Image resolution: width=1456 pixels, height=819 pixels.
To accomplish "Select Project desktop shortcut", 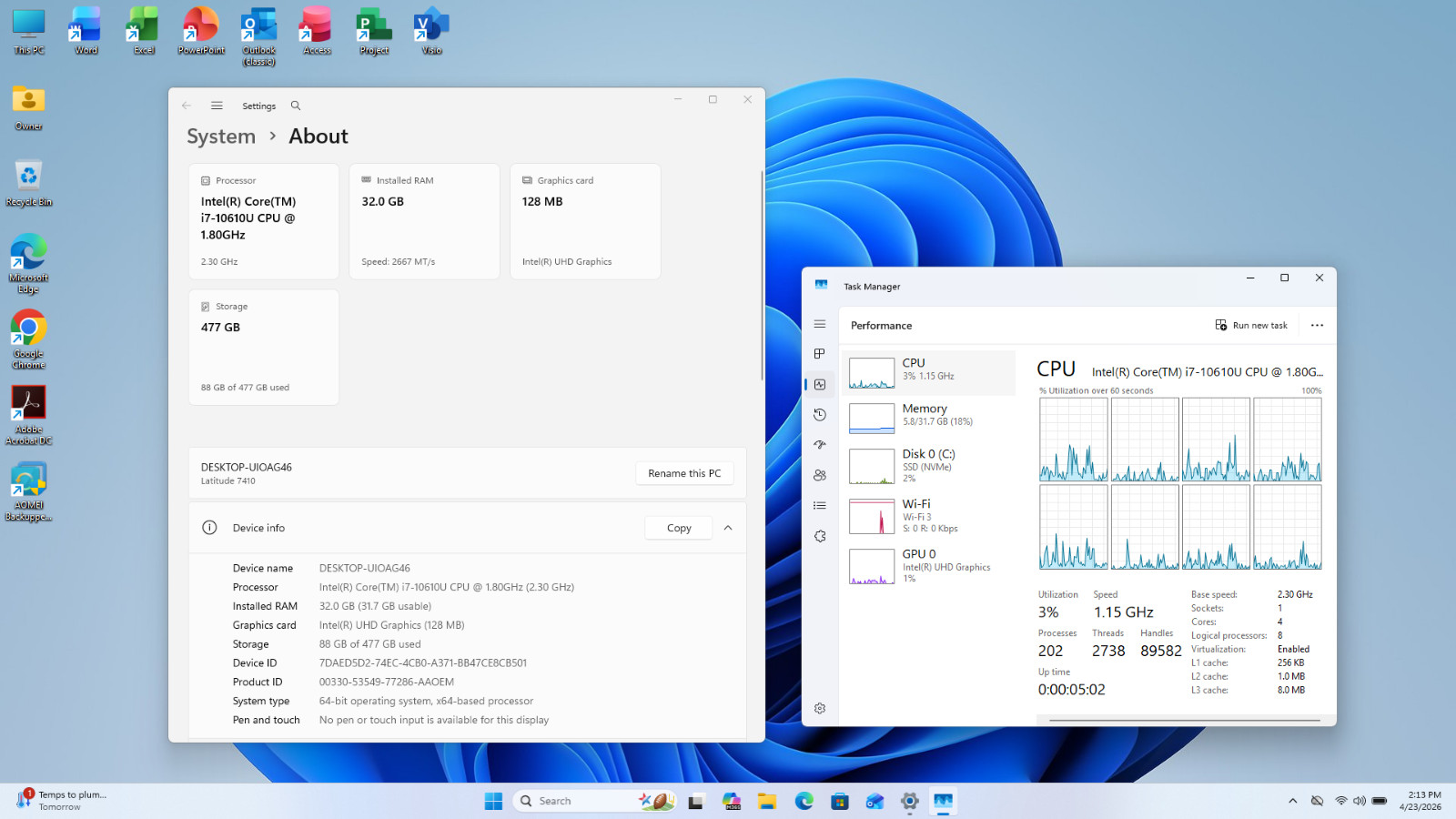I will click(374, 32).
